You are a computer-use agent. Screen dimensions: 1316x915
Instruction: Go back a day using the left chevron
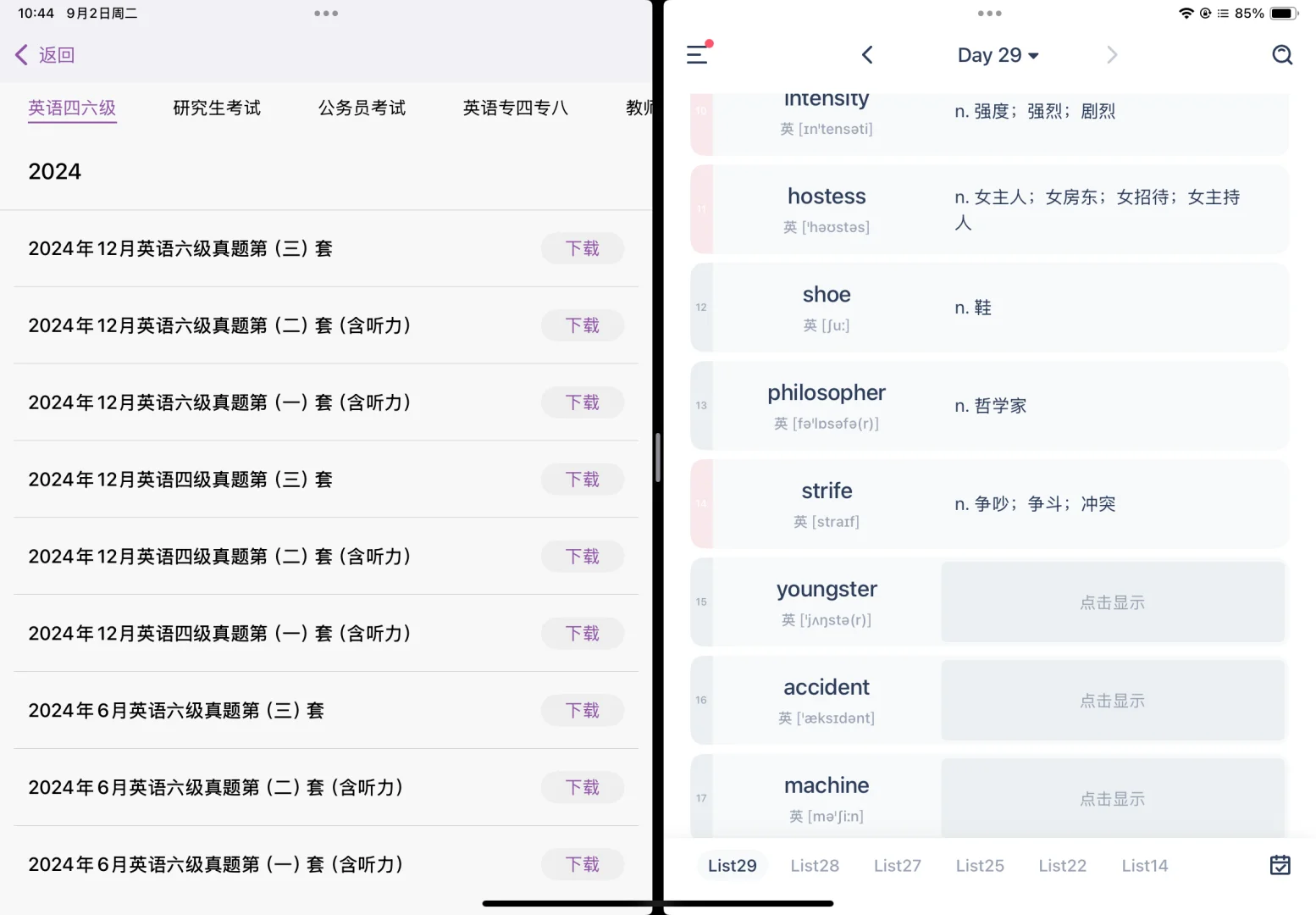point(866,54)
